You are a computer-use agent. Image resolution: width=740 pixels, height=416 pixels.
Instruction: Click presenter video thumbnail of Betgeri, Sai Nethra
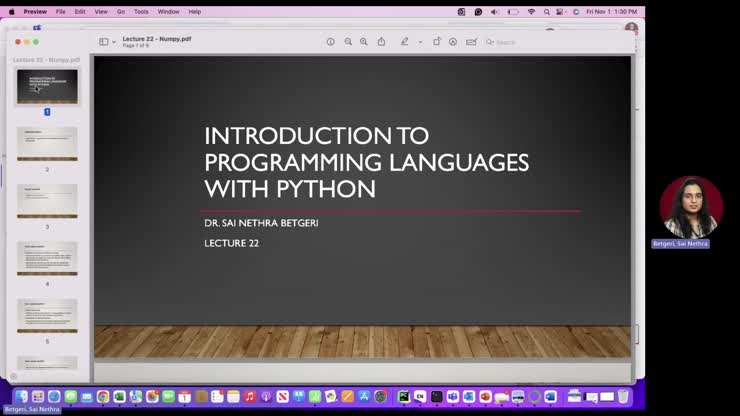(x=691, y=207)
